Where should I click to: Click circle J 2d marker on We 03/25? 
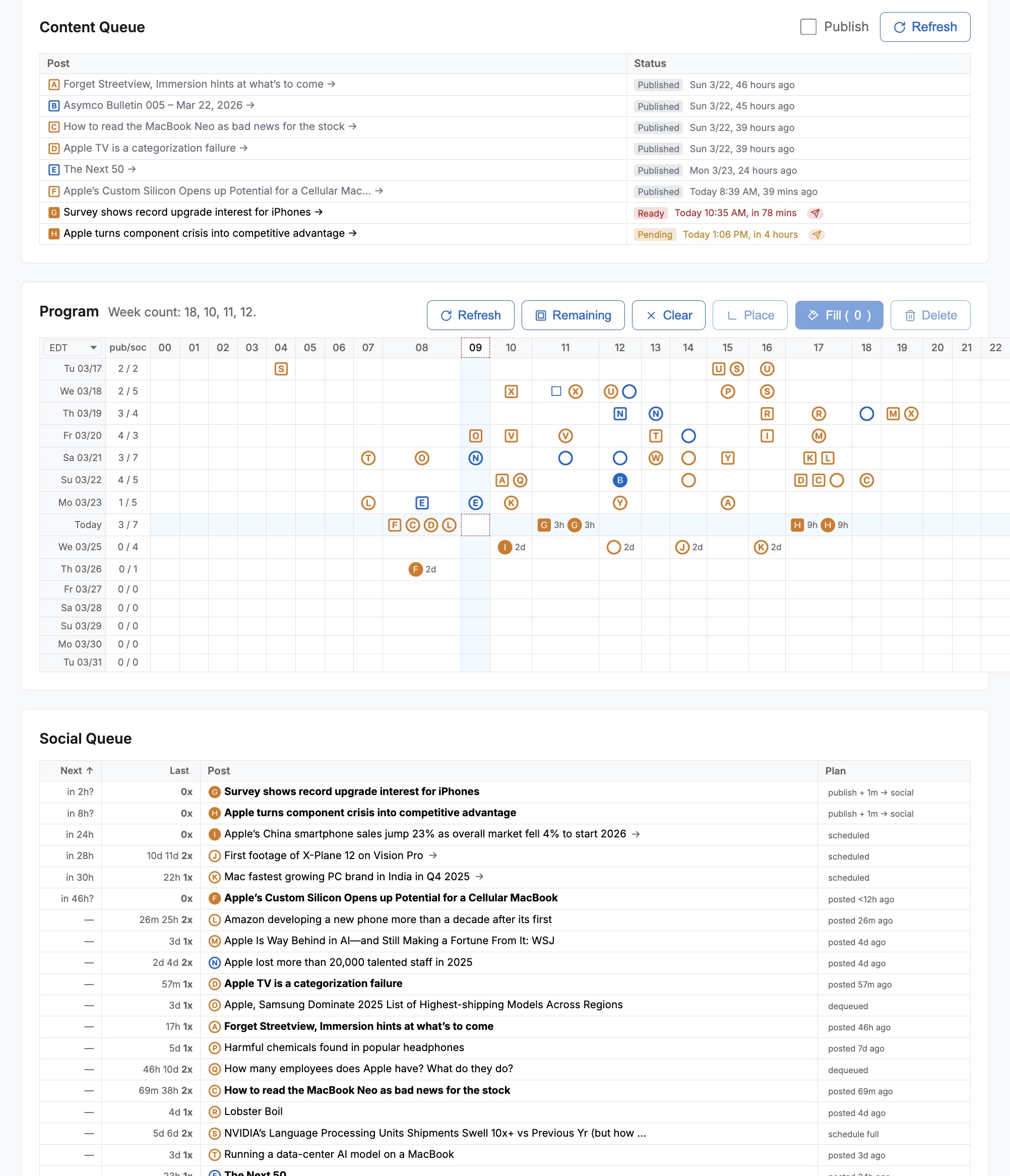[x=682, y=547]
